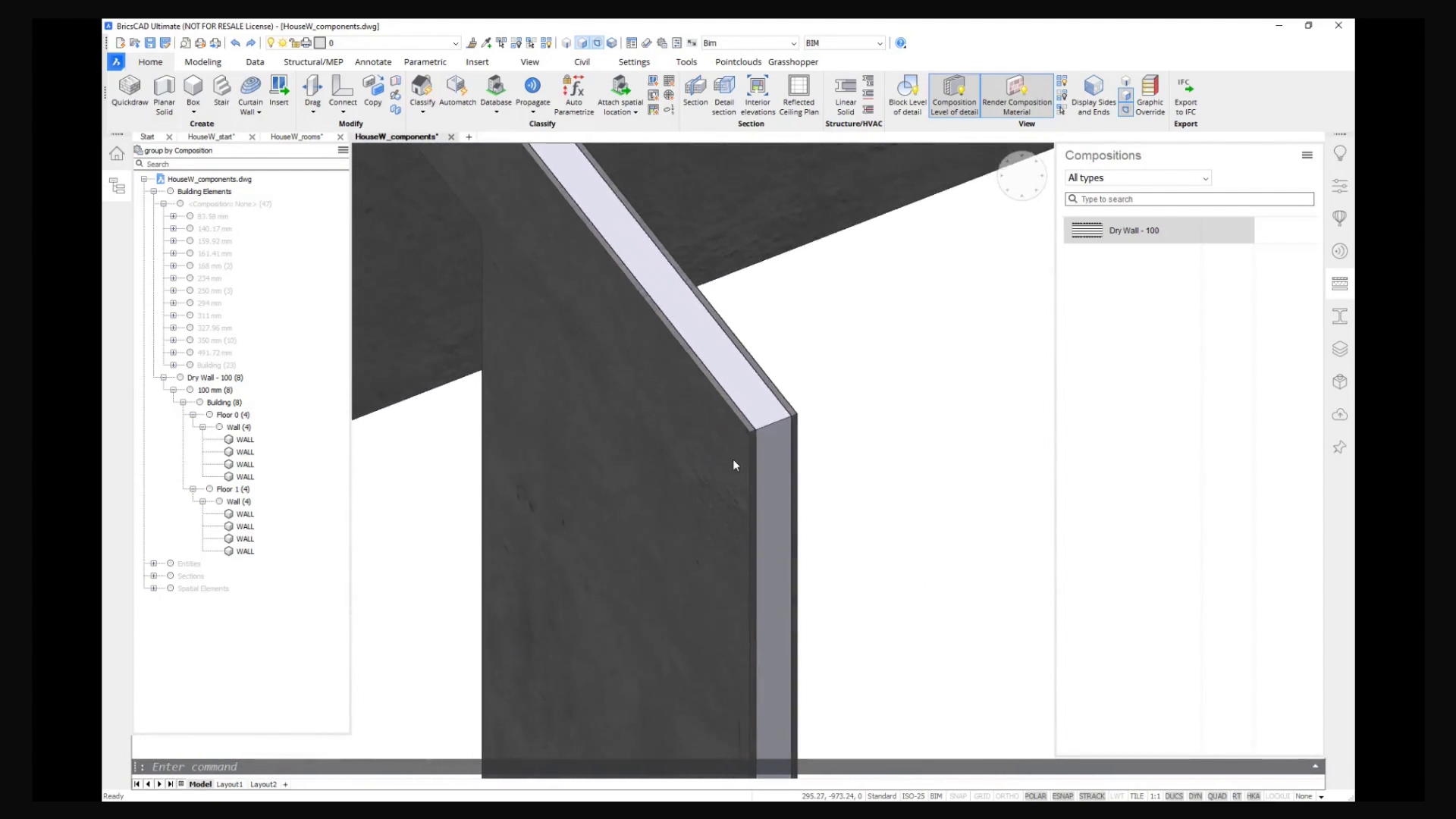1456x819 pixels.
Task: Click the Dry Wall composition hatch swatch
Action: (1087, 231)
